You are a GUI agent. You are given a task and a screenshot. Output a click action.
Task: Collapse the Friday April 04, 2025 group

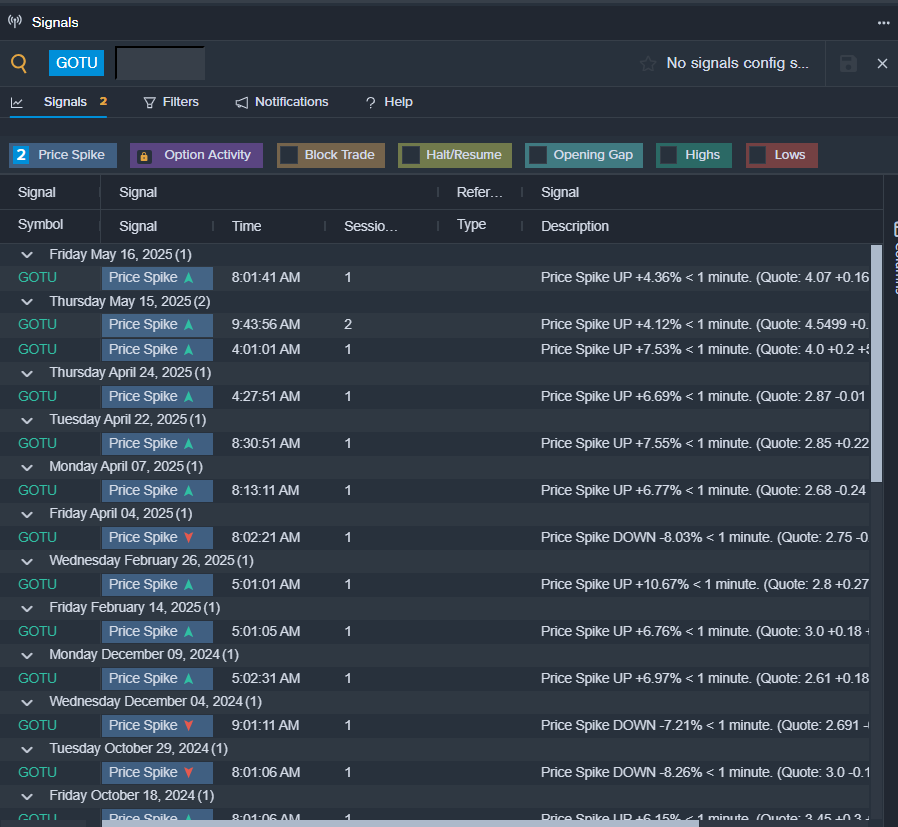pos(27,514)
